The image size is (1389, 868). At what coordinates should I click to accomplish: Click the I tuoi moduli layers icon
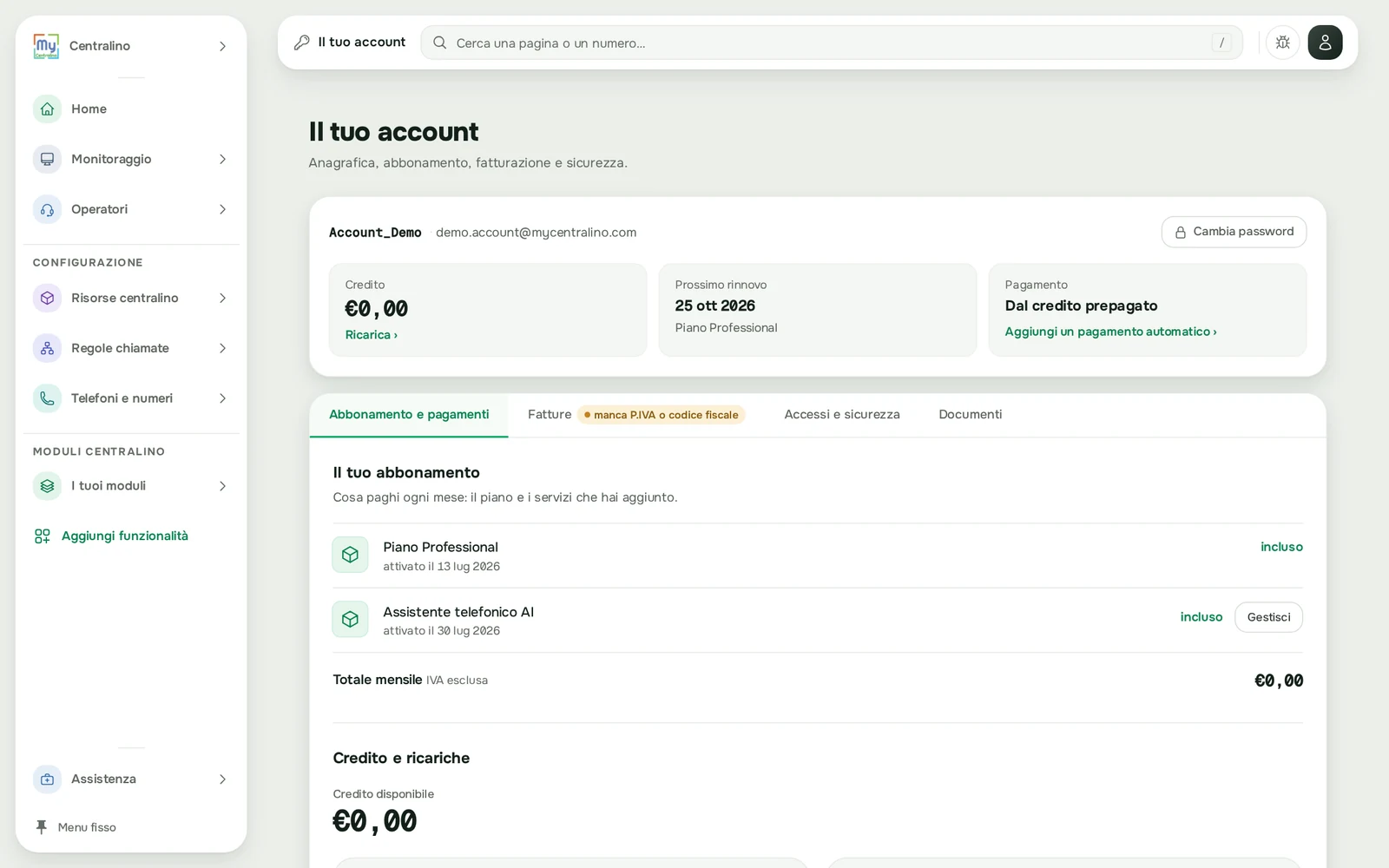pyautogui.click(x=47, y=486)
